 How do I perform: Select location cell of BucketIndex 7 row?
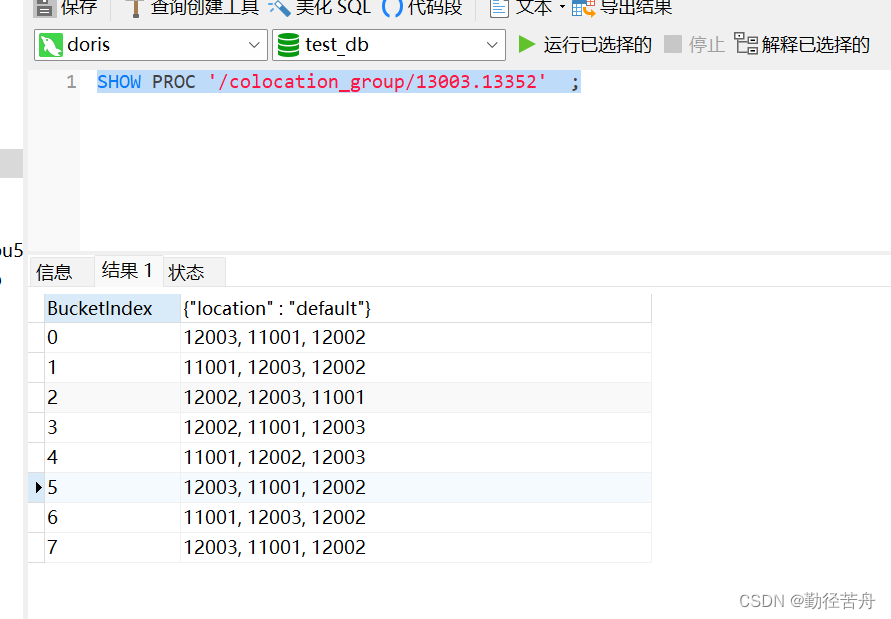pos(416,548)
